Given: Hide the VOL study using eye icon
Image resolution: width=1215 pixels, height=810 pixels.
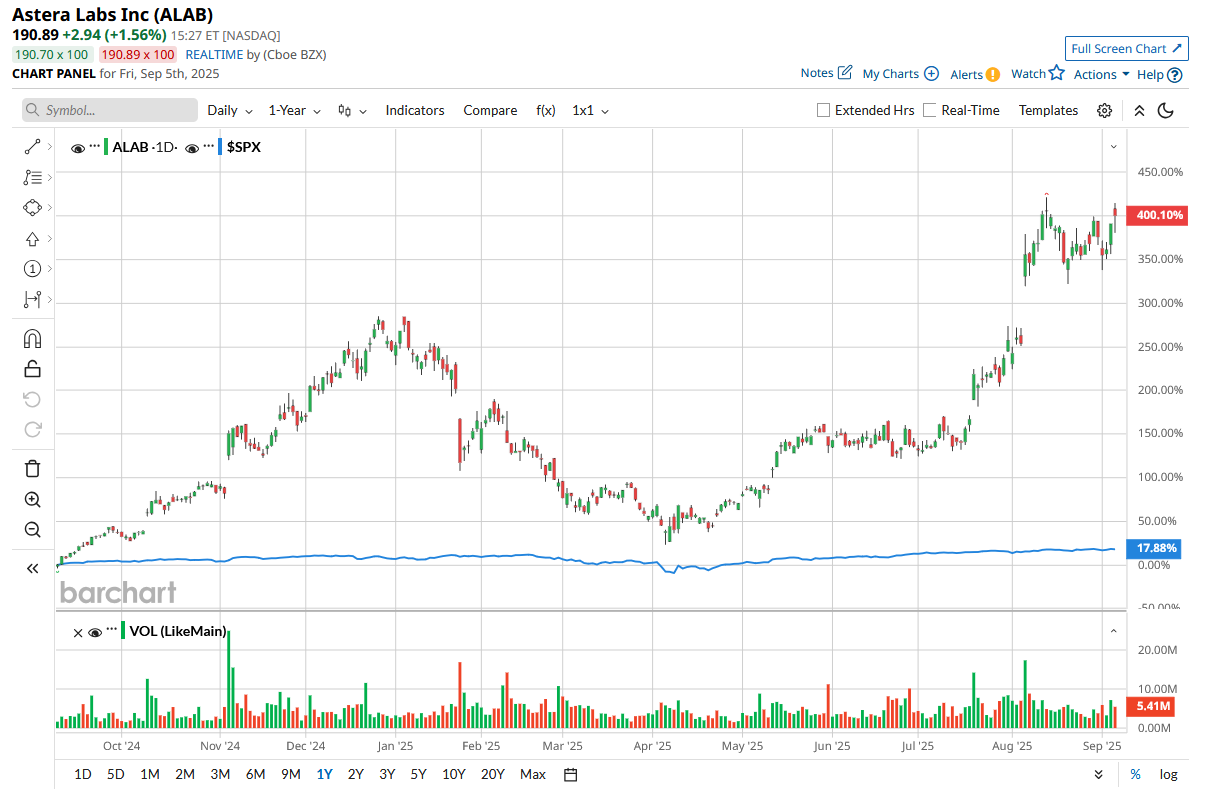Looking at the screenshot, I should click(95, 632).
